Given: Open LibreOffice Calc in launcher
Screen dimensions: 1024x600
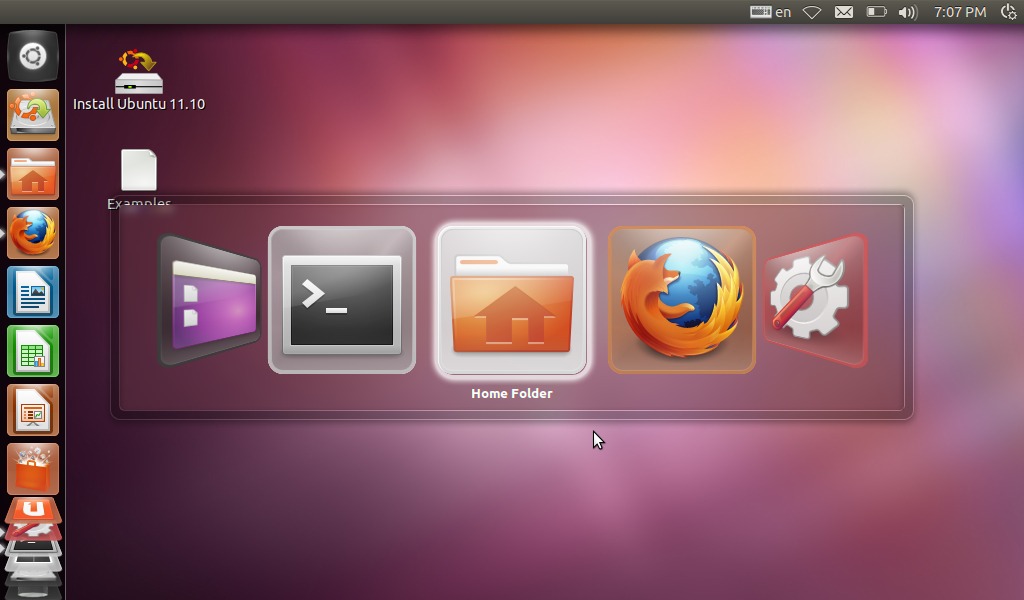Looking at the screenshot, I should click(x=33, y=351).
